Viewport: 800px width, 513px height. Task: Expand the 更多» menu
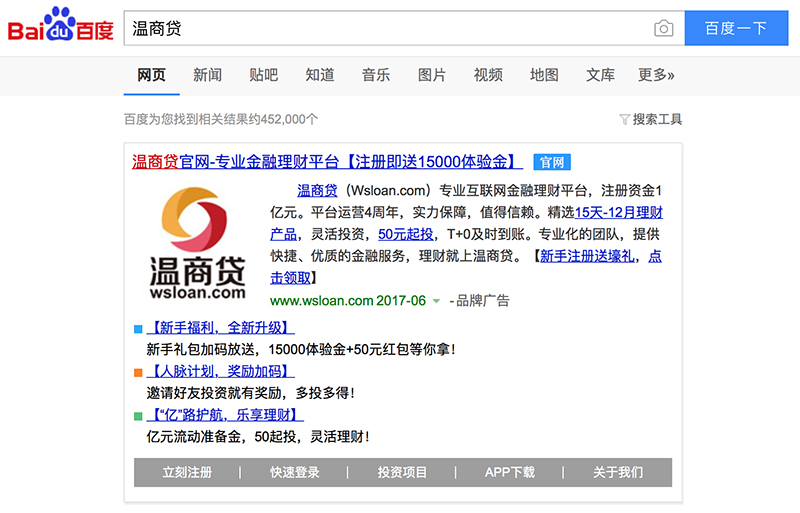(656, 75)
